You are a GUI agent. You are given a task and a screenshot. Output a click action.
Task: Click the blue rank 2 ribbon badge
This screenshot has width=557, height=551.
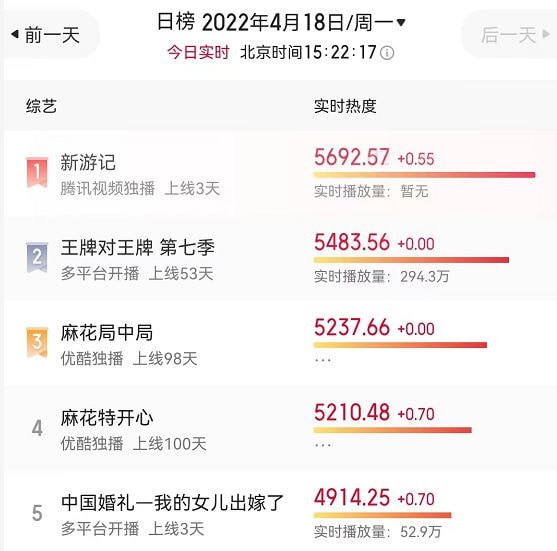coord(37,257)
